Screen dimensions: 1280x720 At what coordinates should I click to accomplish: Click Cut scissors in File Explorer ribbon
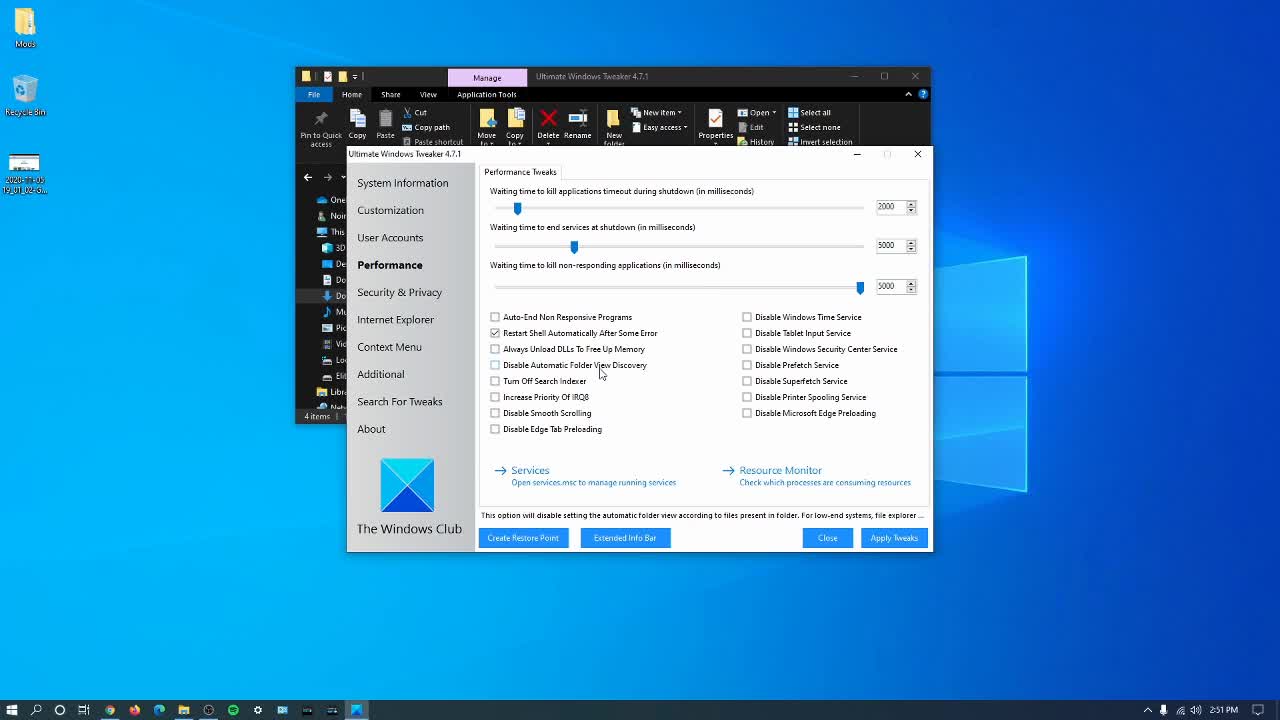pos(408,112)
